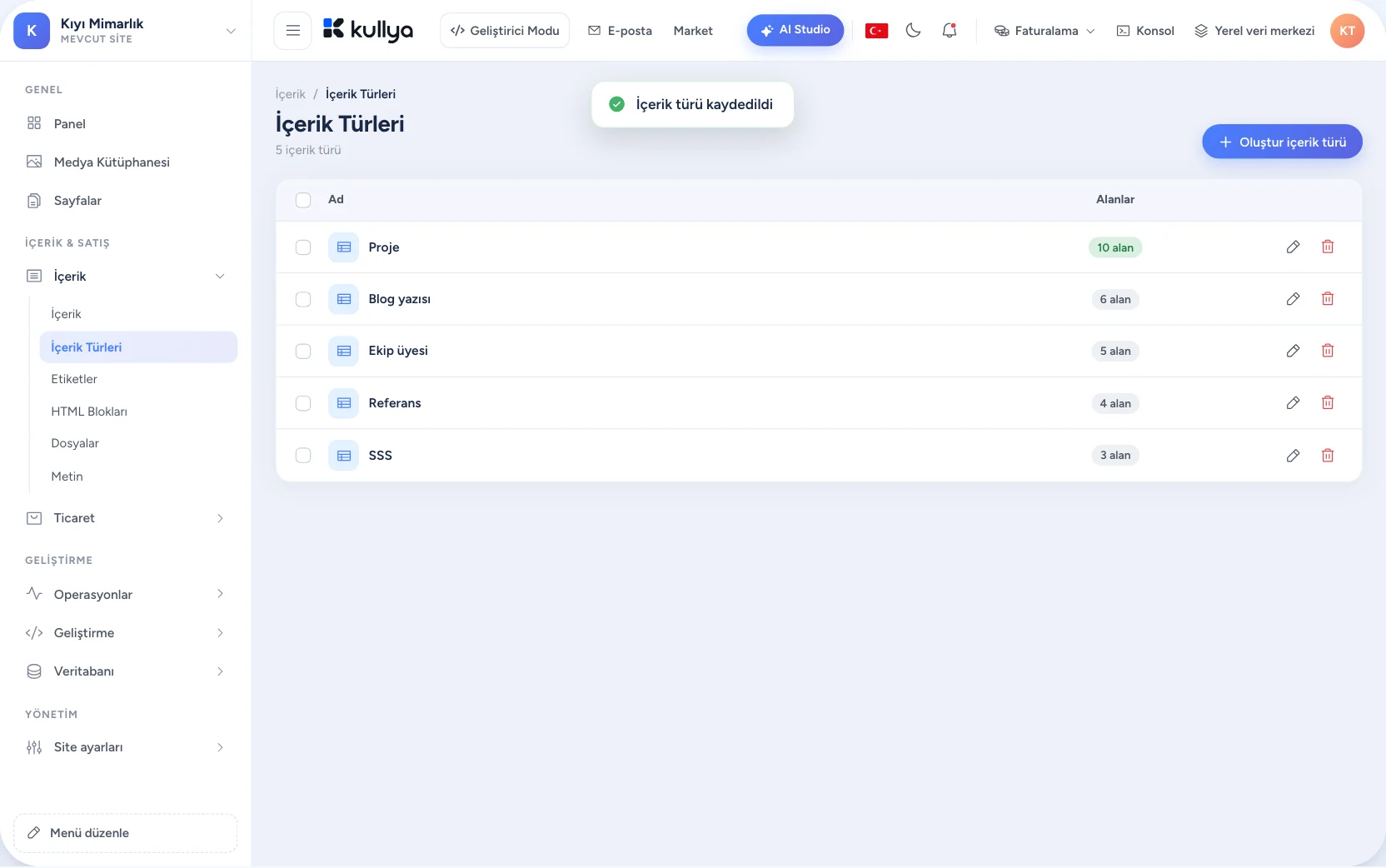Edit the Referans content type
The height and width of the screenshot is (868, 1386).
click(1293, 403)
